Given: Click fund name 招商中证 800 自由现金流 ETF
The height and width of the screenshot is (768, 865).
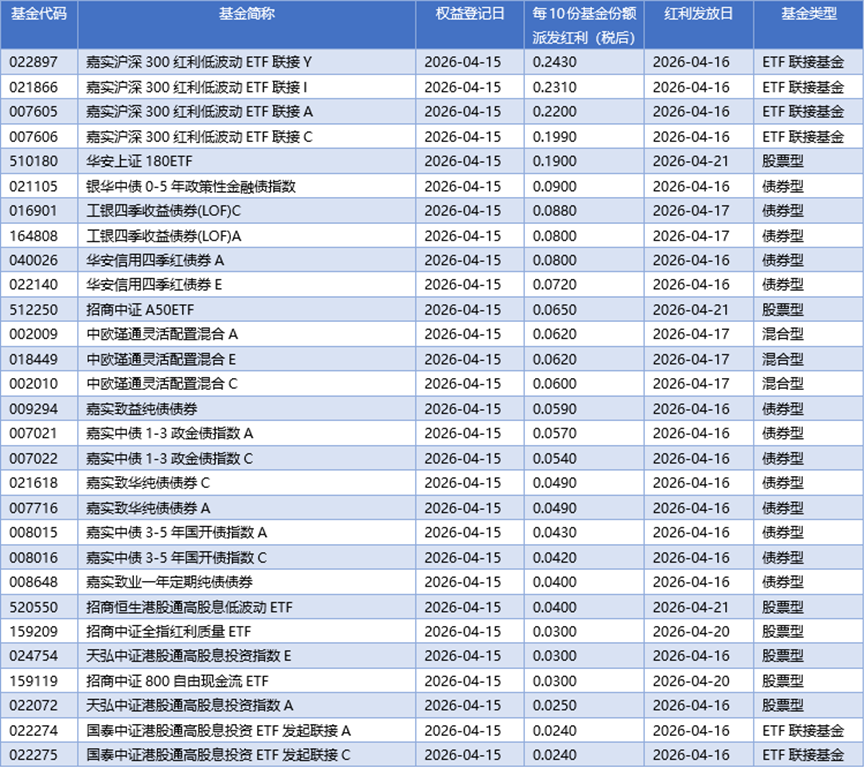Looking at the screenshot, I should 177,682.
